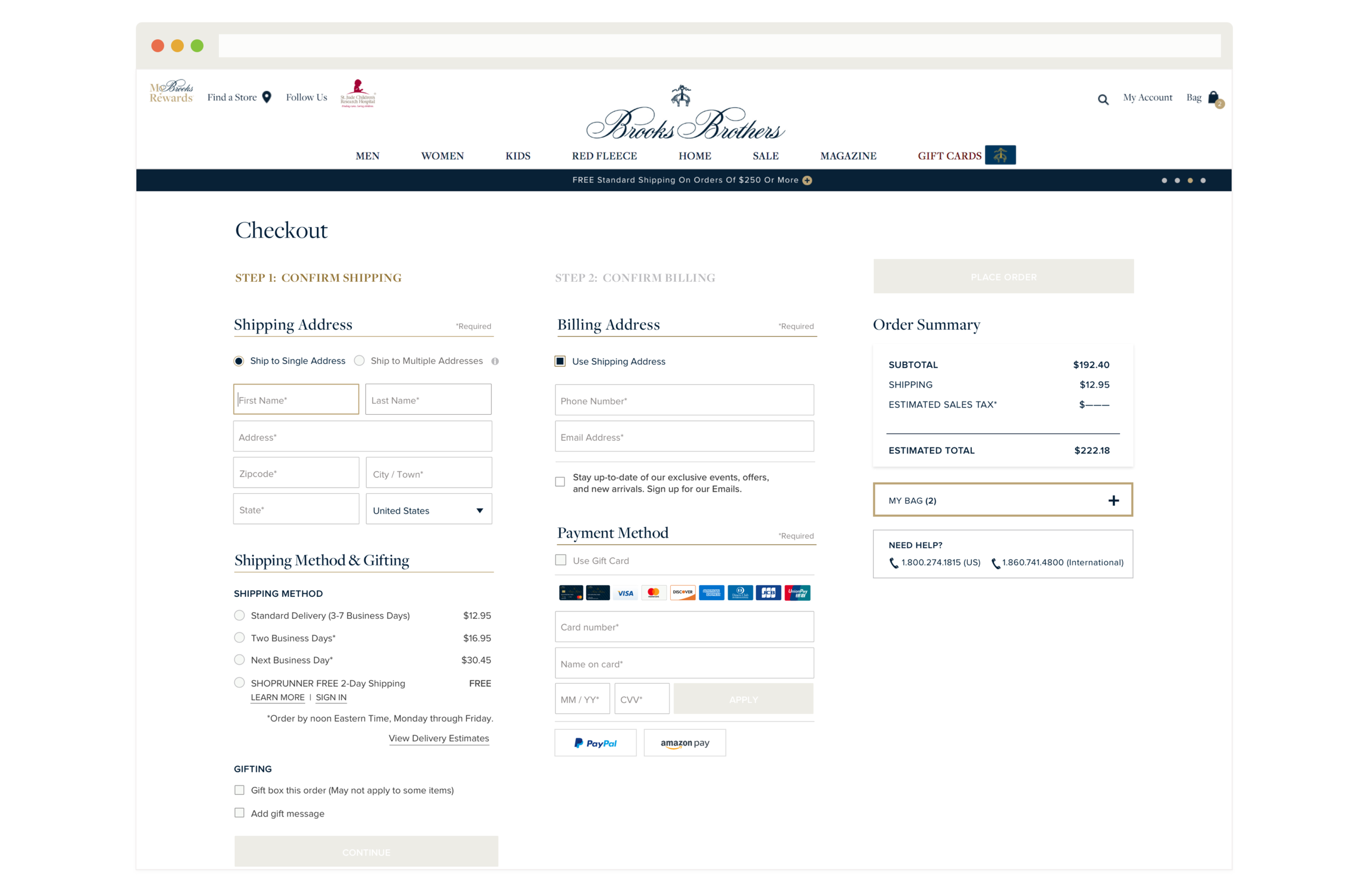Screen dimensions: 1368x896
Task: Click Follow Us link
Action: 306,98
